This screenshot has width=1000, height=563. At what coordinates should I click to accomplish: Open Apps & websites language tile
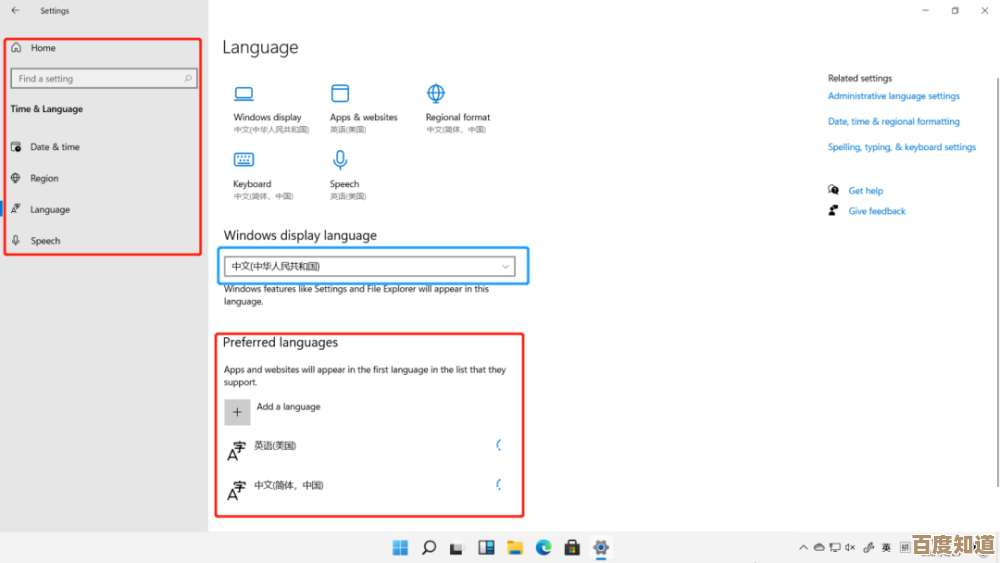tap(340, 94)
